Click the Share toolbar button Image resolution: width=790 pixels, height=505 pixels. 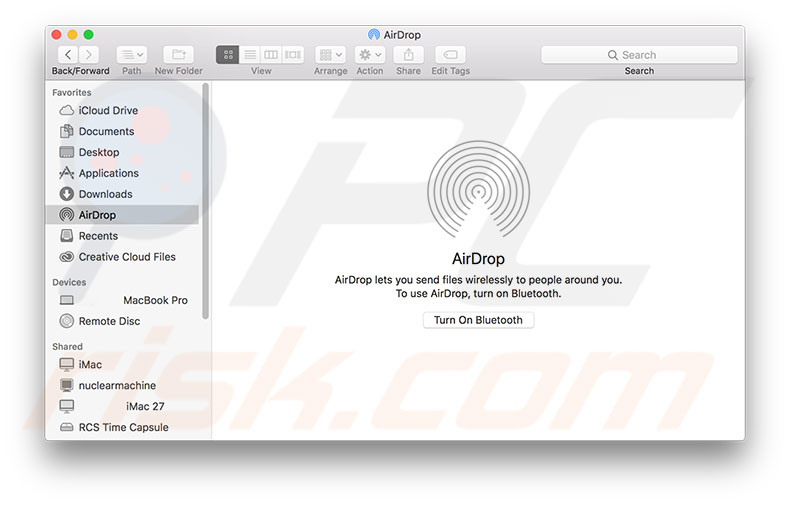pyautogui.click(x=408, y=54)
